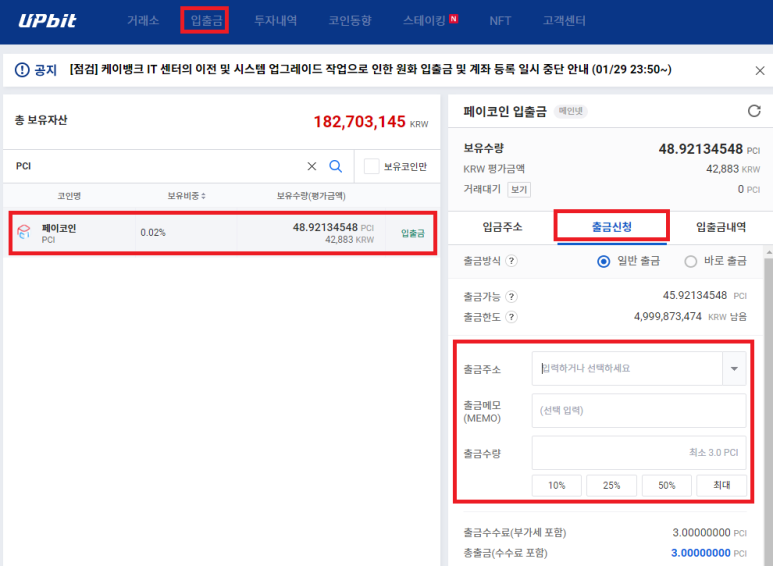Viewport: 773px width, 566px height.
Task: Click the 공지 notice exclamation icon
Action: (22, 70)
